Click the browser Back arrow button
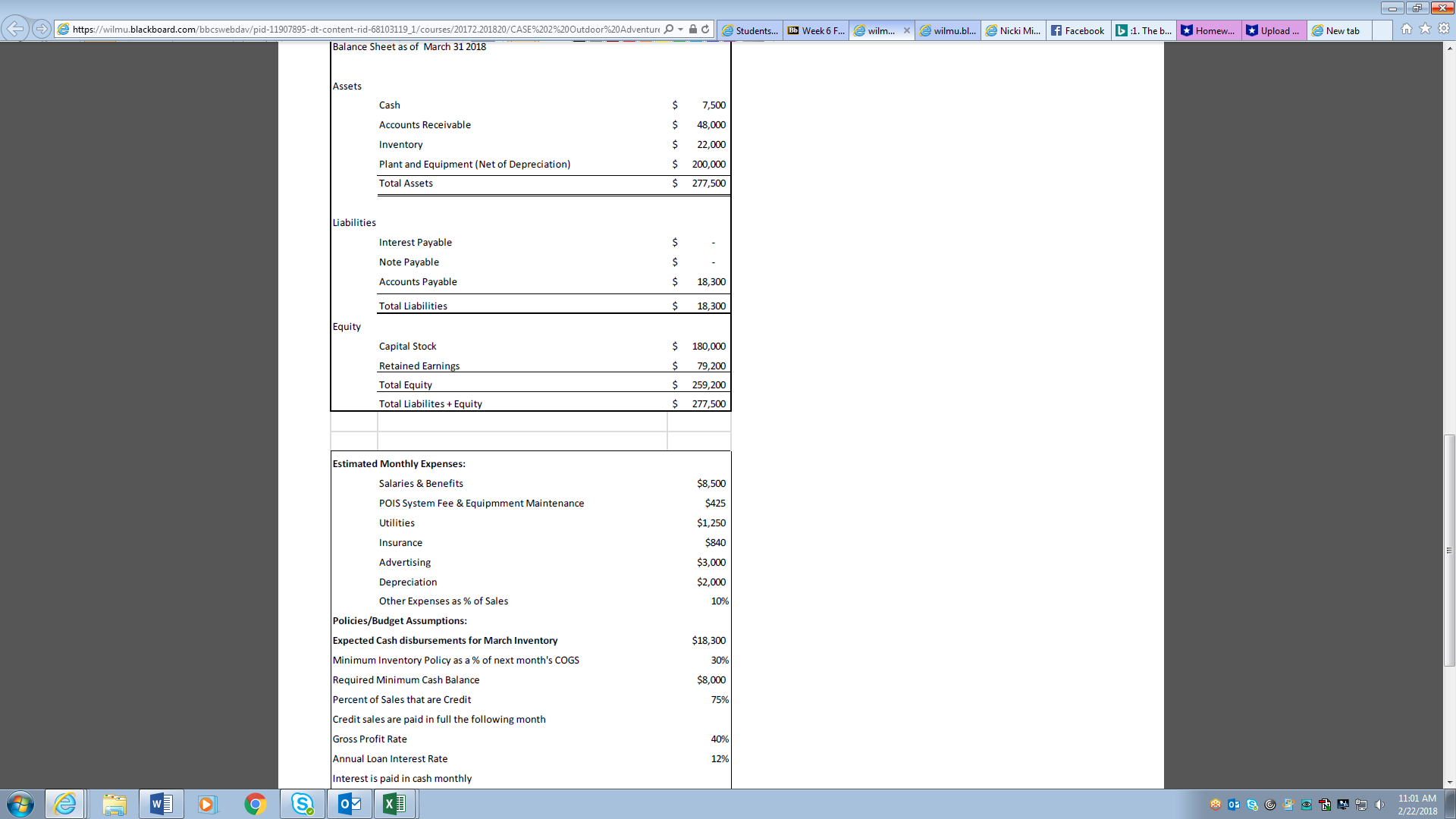The width and height of the screenshot is (1456, 819). (15, 29)
